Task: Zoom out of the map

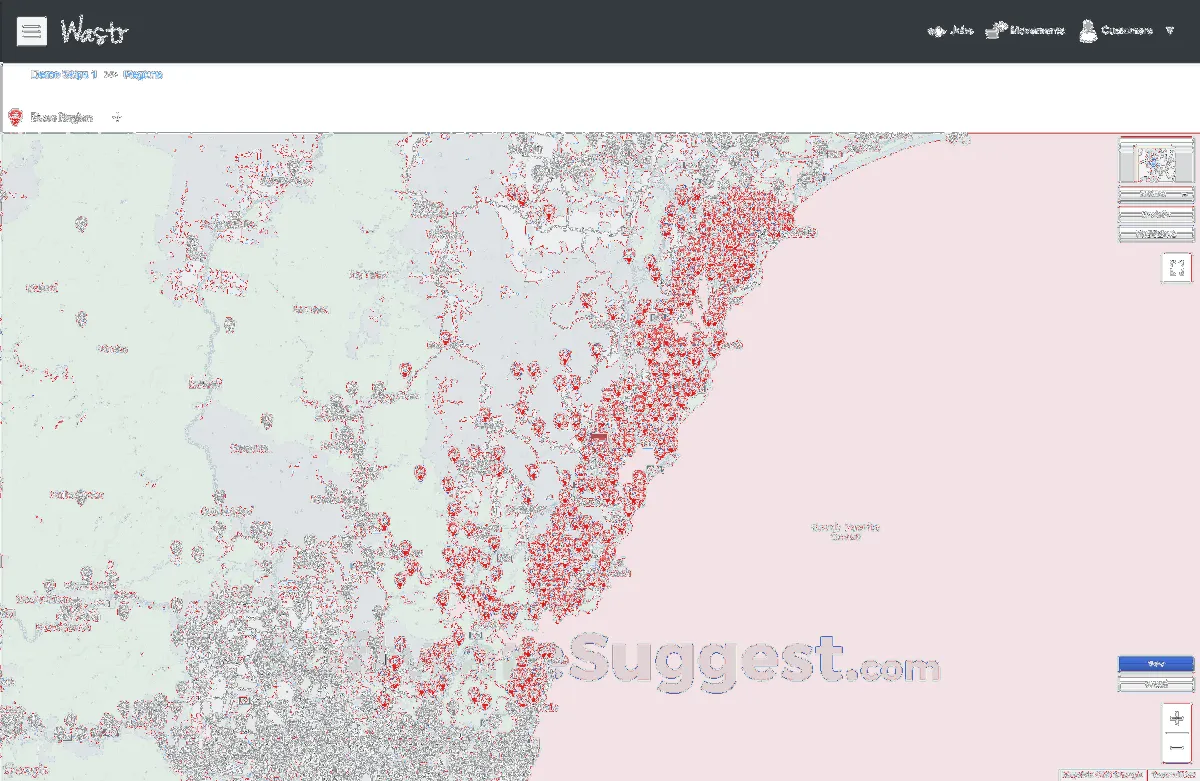Action: point(1176,747)
